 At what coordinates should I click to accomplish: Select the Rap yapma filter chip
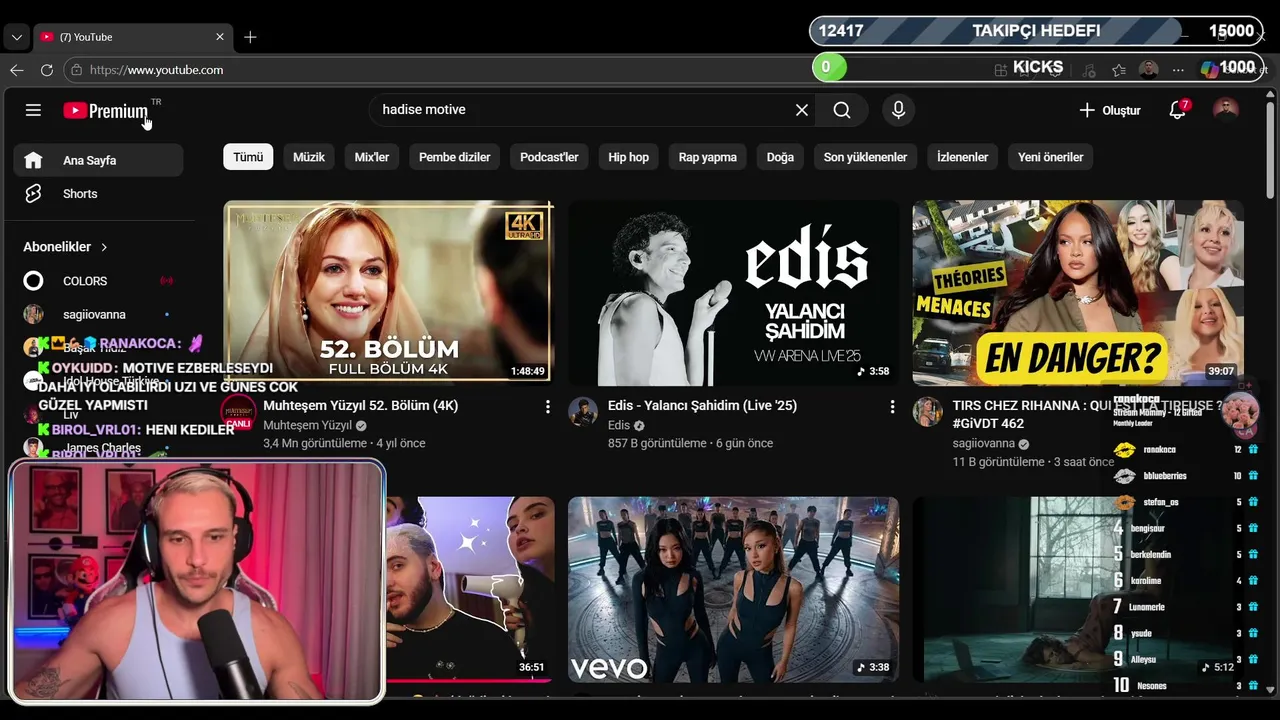coord(708,157)
